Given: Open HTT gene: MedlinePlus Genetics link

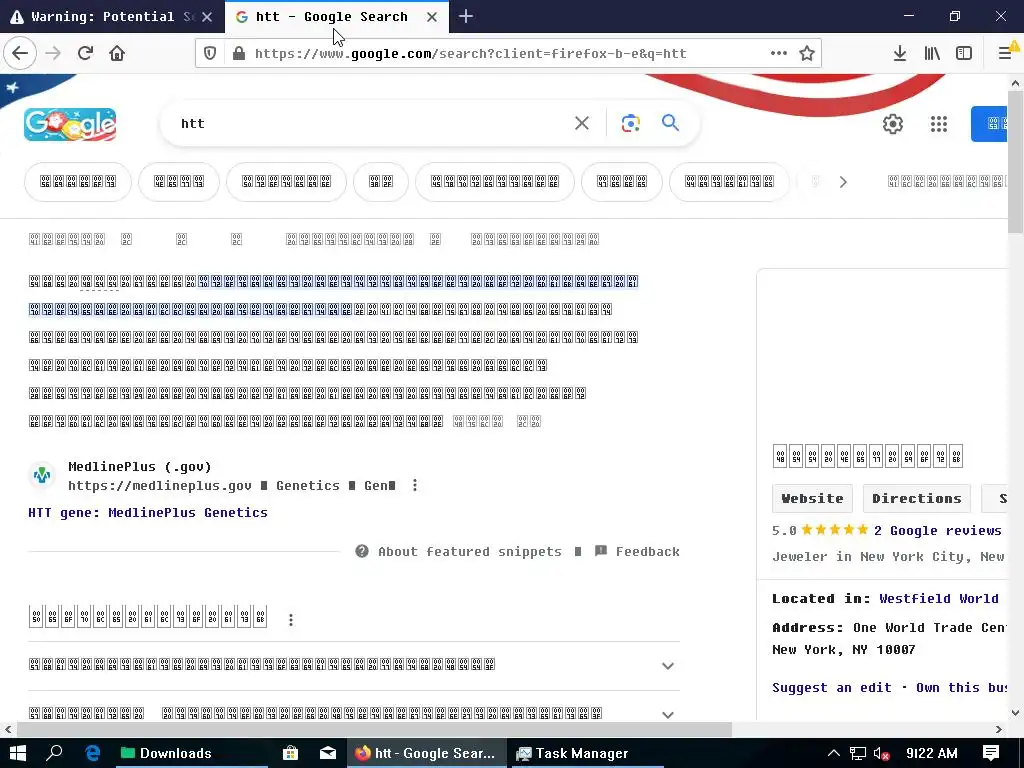Looking at the screenshot, I should (148, 513).
